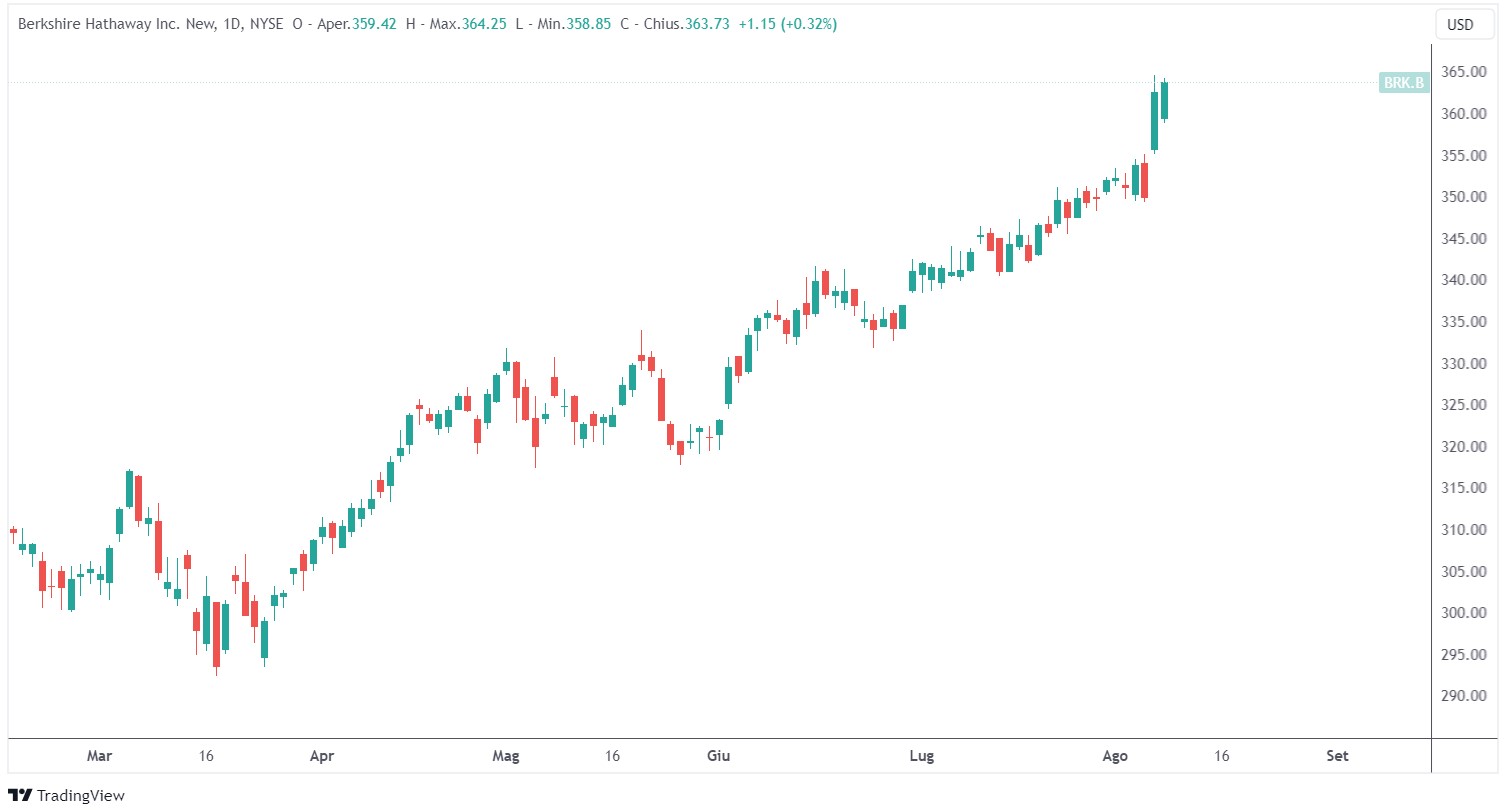Click the last green candle on chart

pyautogui.click(x=1165, y=100)
